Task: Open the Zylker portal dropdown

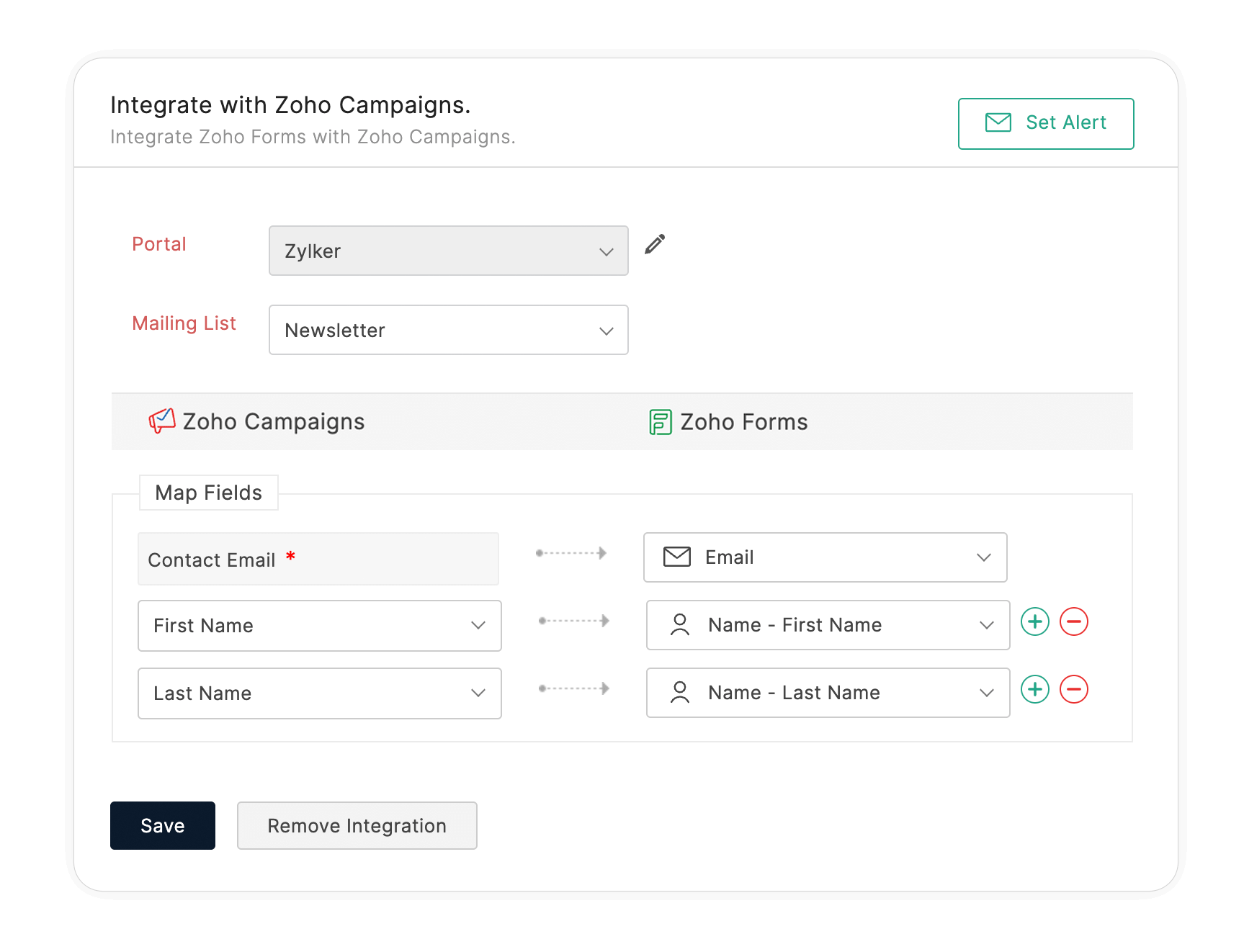Action: tap(448, 251)
